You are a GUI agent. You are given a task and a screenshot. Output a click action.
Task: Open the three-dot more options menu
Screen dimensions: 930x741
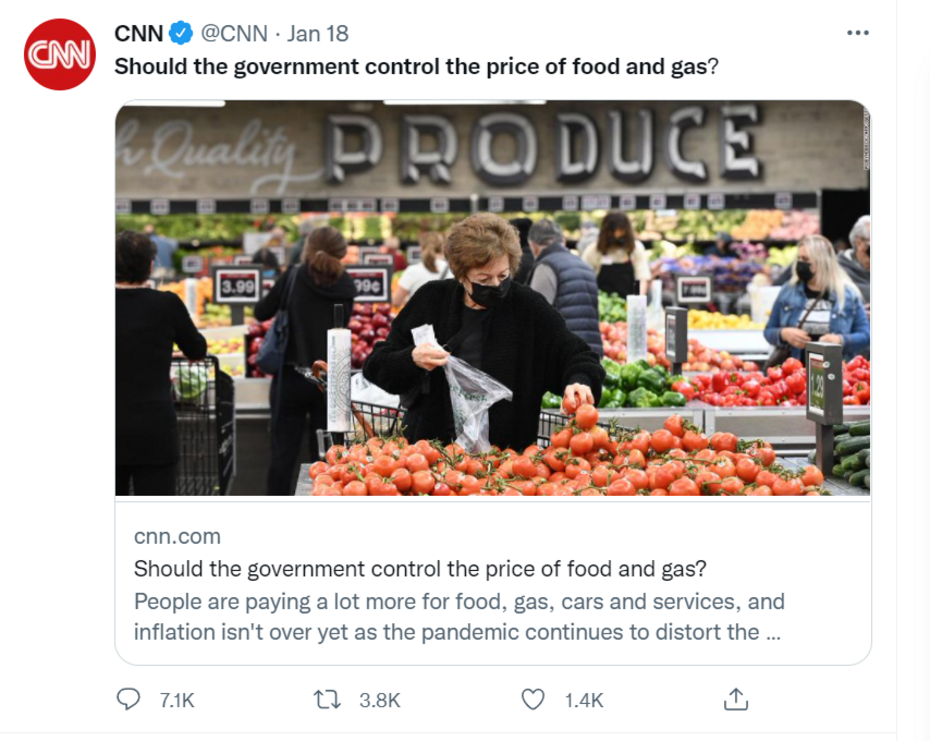[857, 33]
